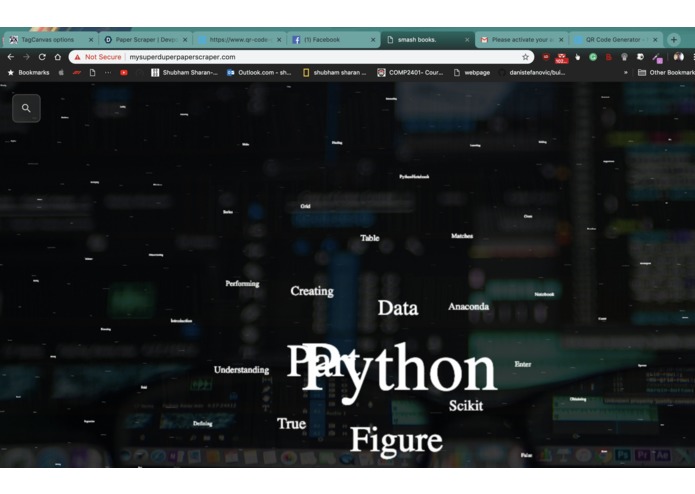Screen dimensions: 695x494
Task: Click the Matches tag
Action: [462, 236]
